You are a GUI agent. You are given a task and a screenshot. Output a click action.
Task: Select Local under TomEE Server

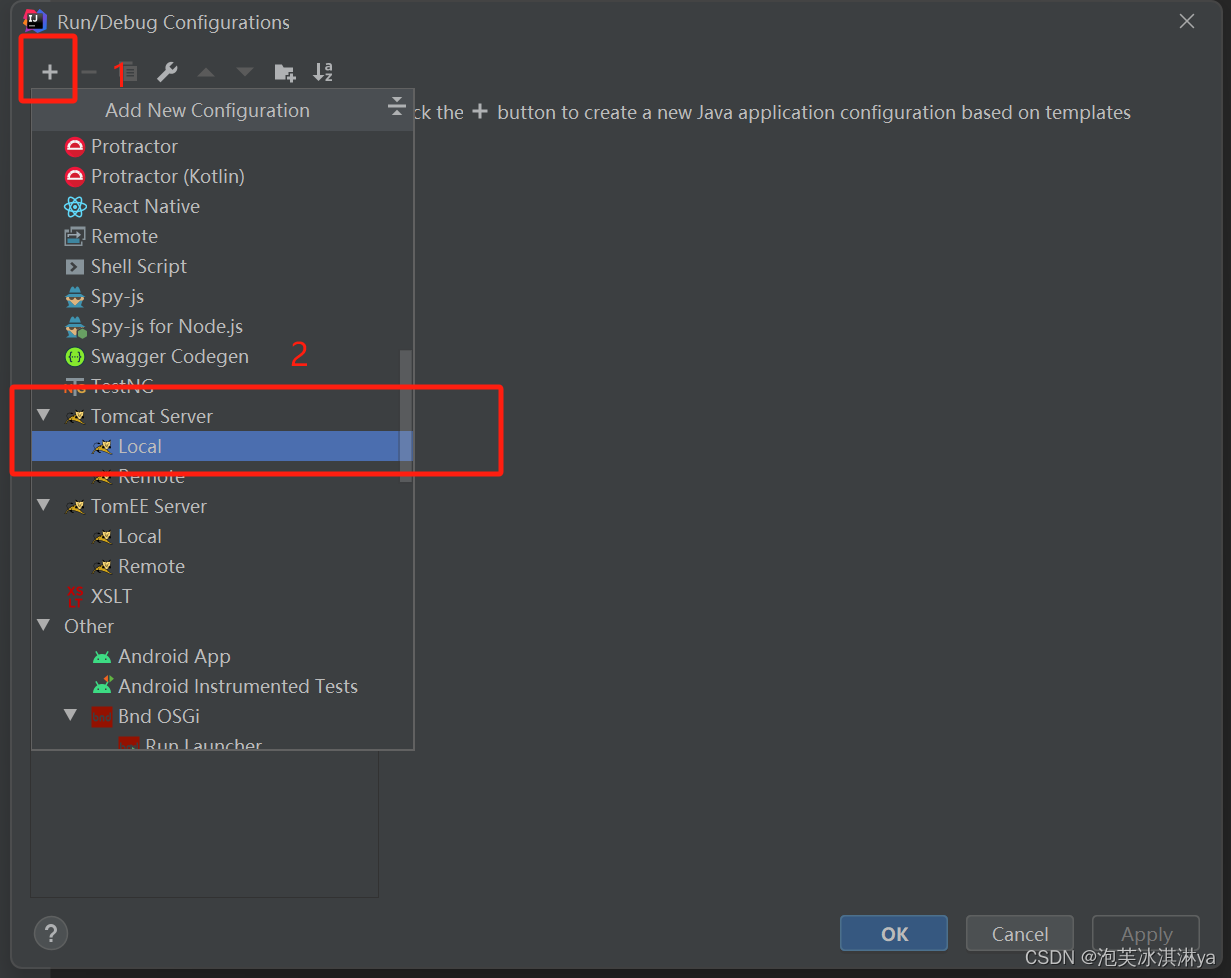coord(222,536)
